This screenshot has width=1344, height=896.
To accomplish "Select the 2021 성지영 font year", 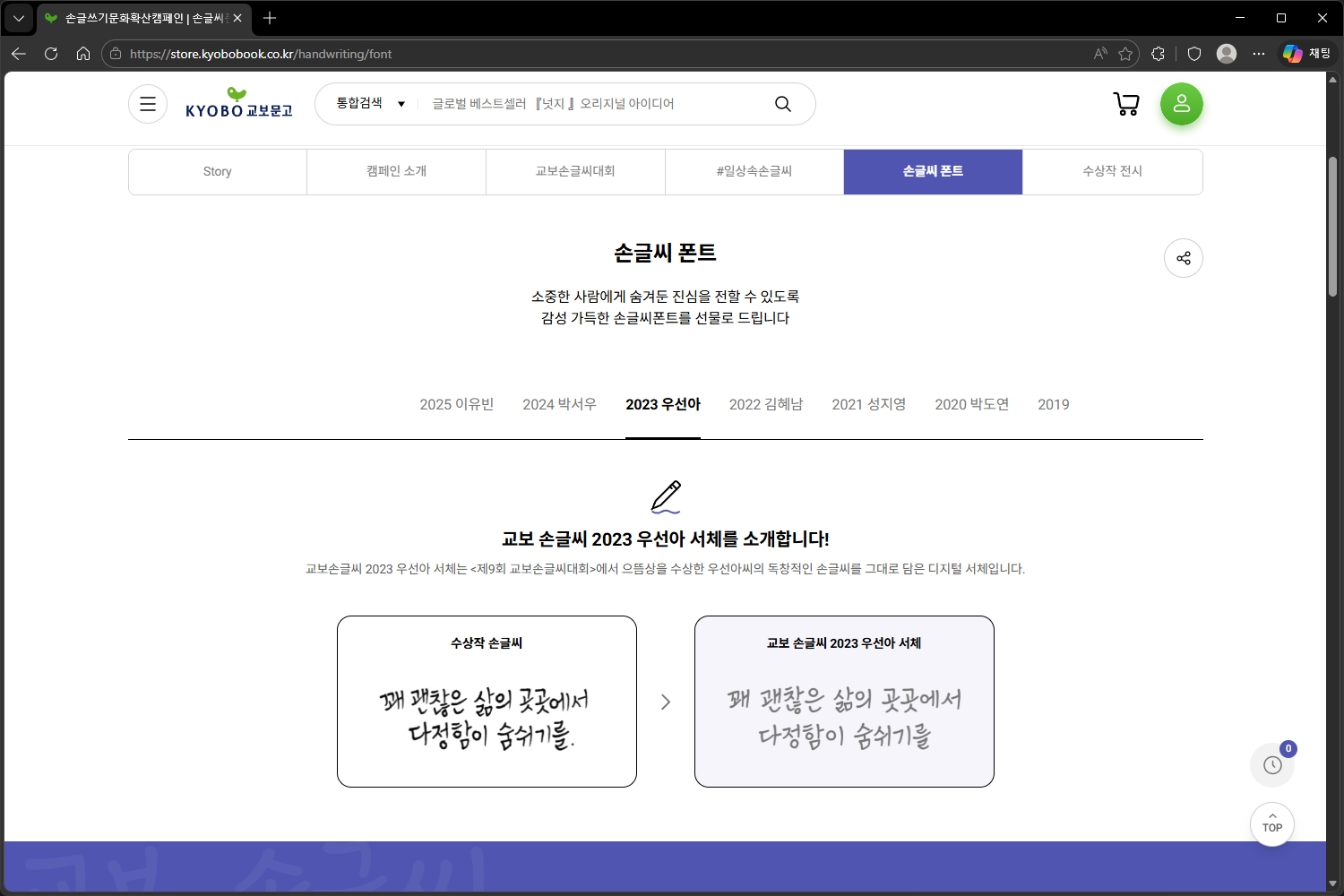I will pos(869,404).
